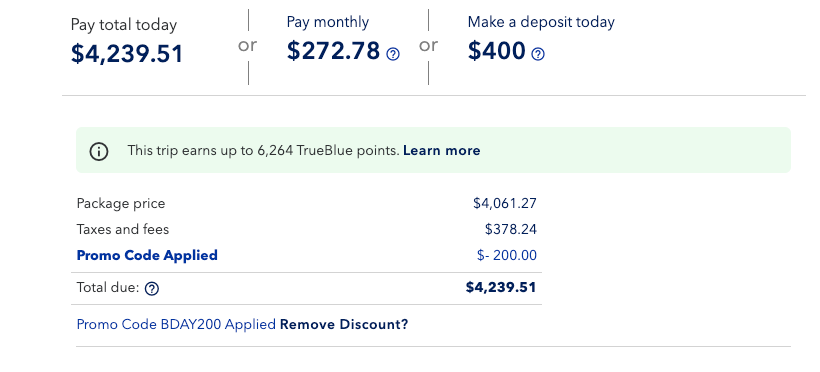Click the $4,061.27 package price value
Viewport: 820px width, 372px height.
pyautogui.click(x=505, y=203)
